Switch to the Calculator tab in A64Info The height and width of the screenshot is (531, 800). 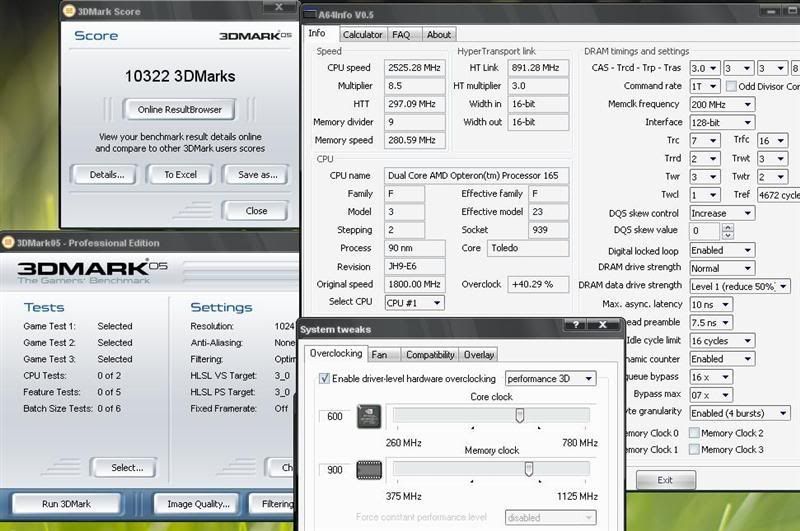(x=362, y=35)
